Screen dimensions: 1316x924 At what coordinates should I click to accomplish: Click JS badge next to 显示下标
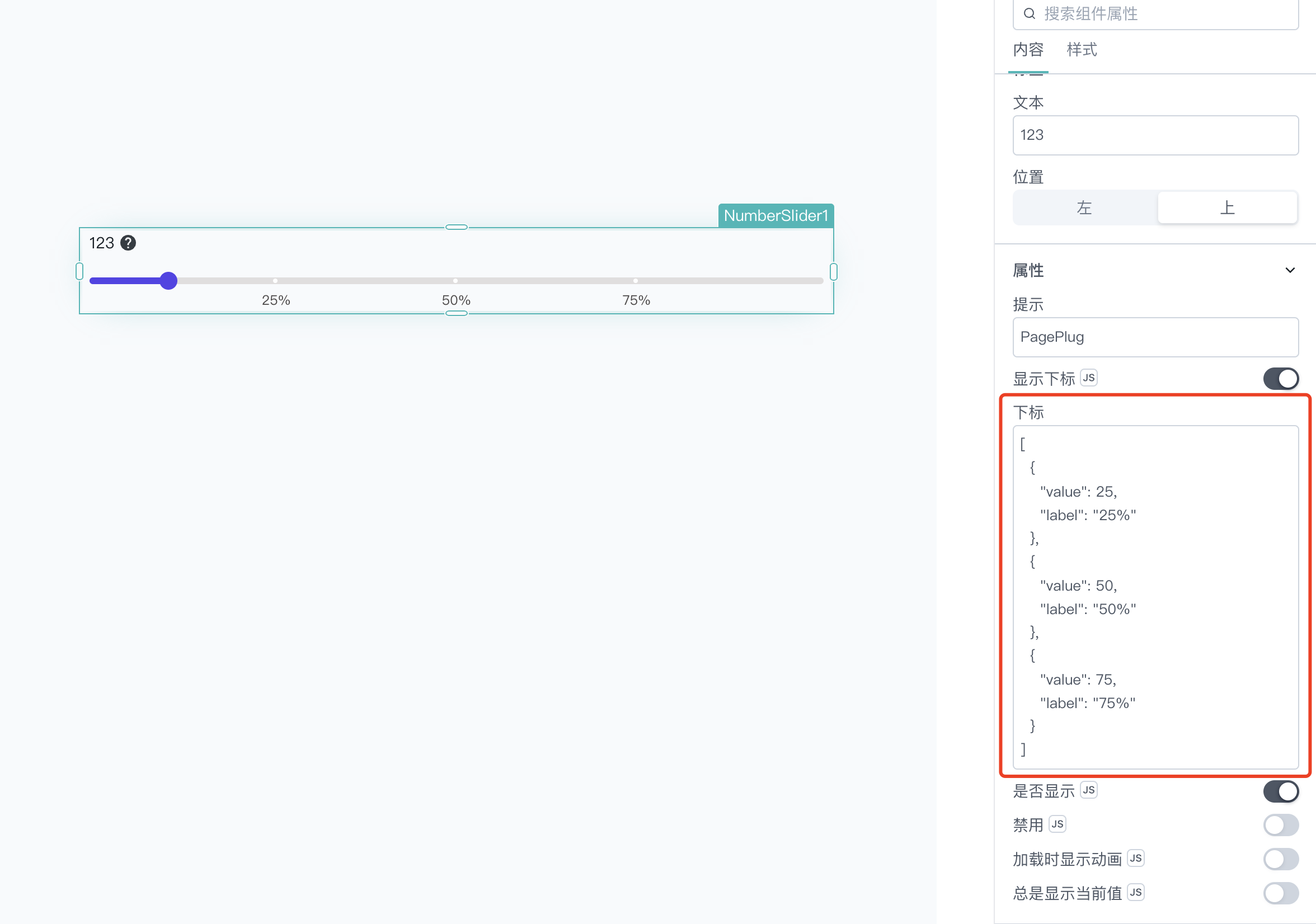[x=1088, y=378]
